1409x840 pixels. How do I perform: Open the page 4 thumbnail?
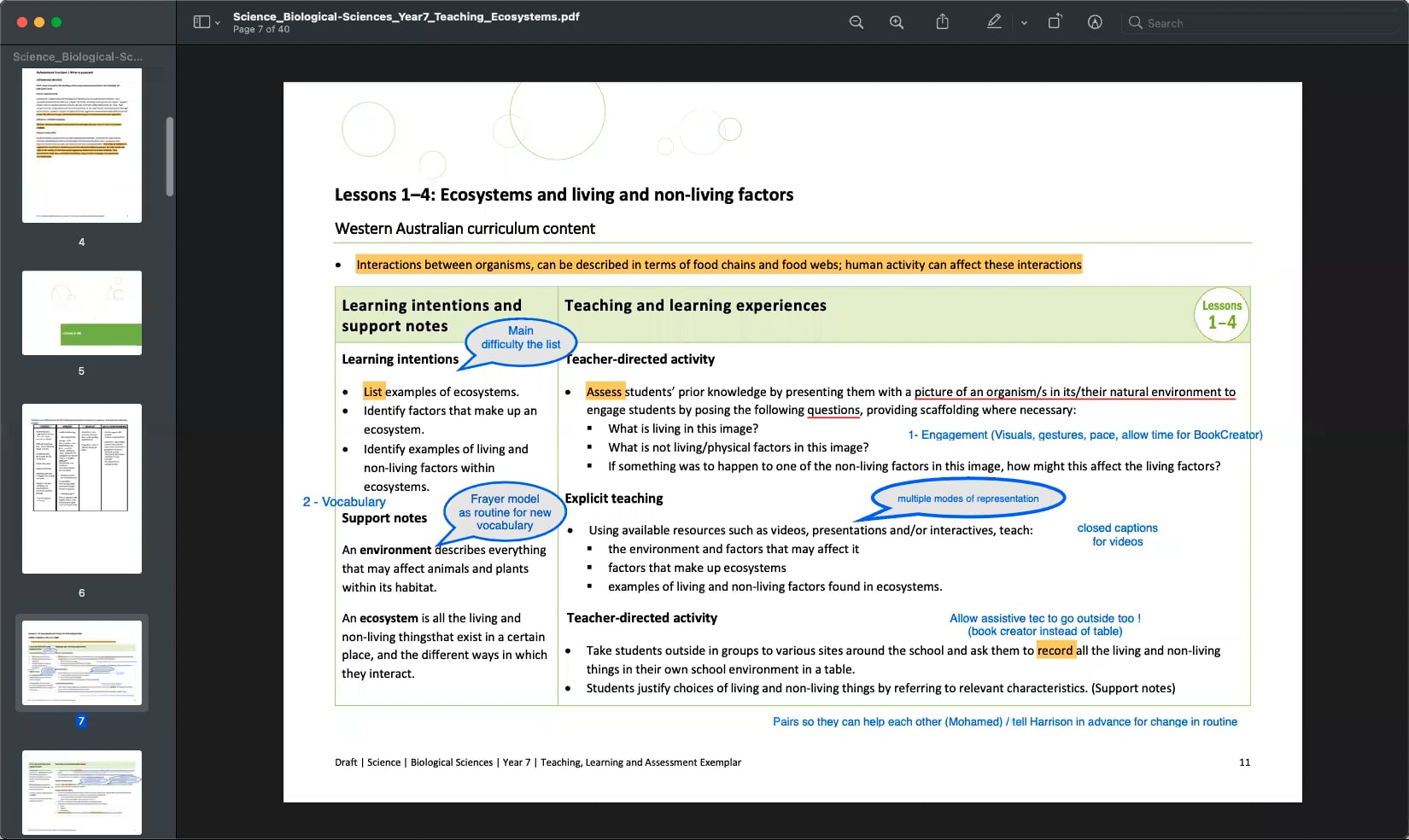coord(82,146)
